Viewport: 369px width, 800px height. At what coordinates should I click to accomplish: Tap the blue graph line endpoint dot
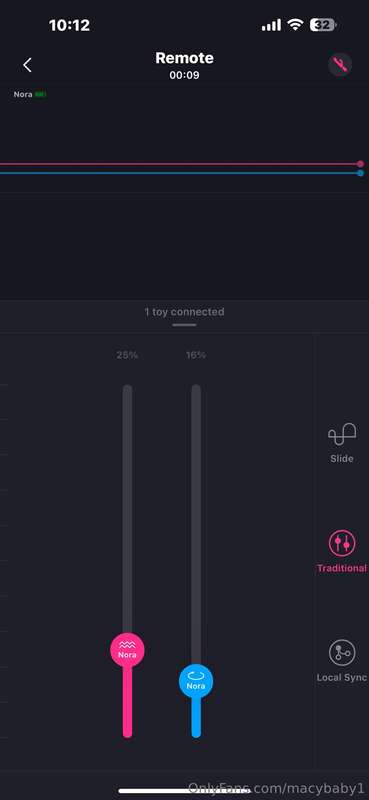[x=360, y=173]
